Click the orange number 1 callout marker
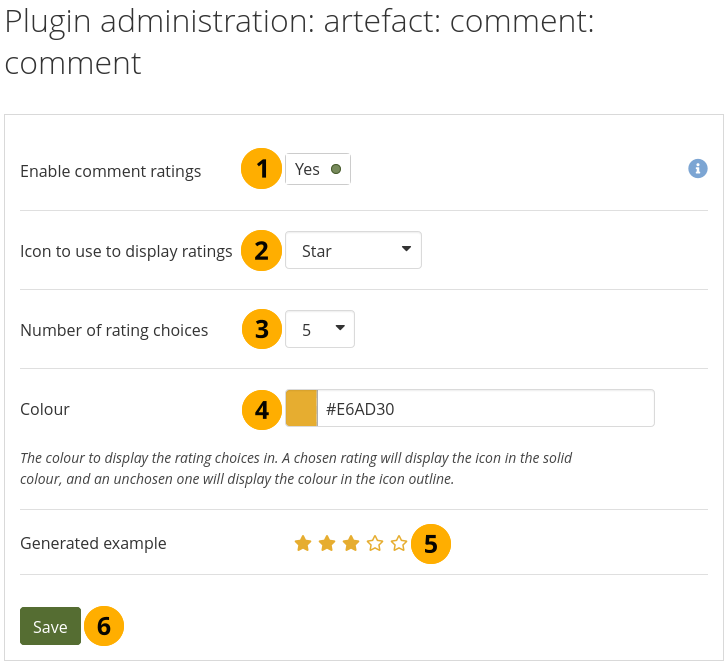This screenshot has width=727, height=664. point(262,169)
